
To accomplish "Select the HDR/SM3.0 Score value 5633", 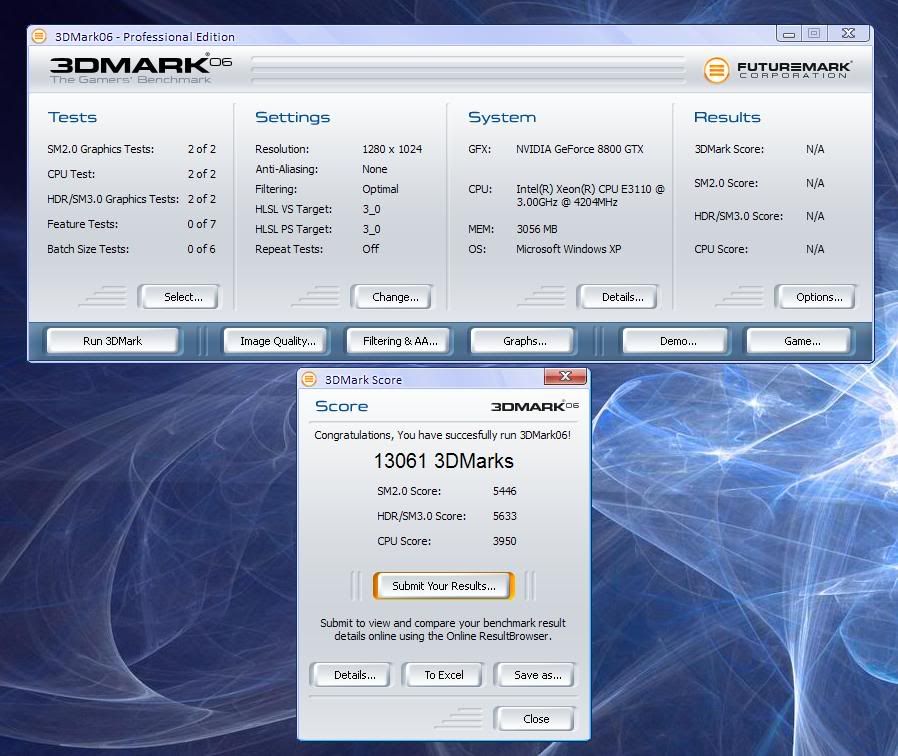I will coord(505,516).
